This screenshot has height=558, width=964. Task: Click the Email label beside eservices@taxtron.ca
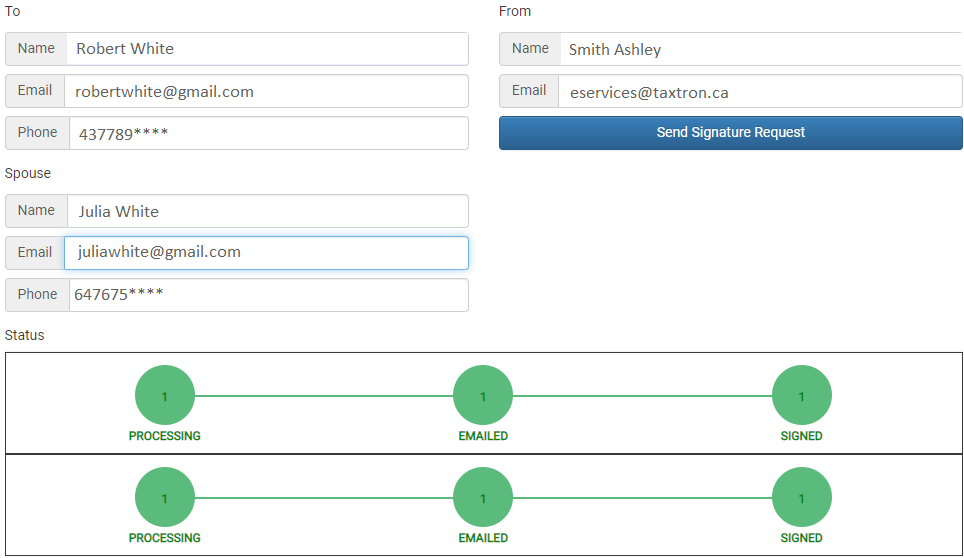[529, 91]
